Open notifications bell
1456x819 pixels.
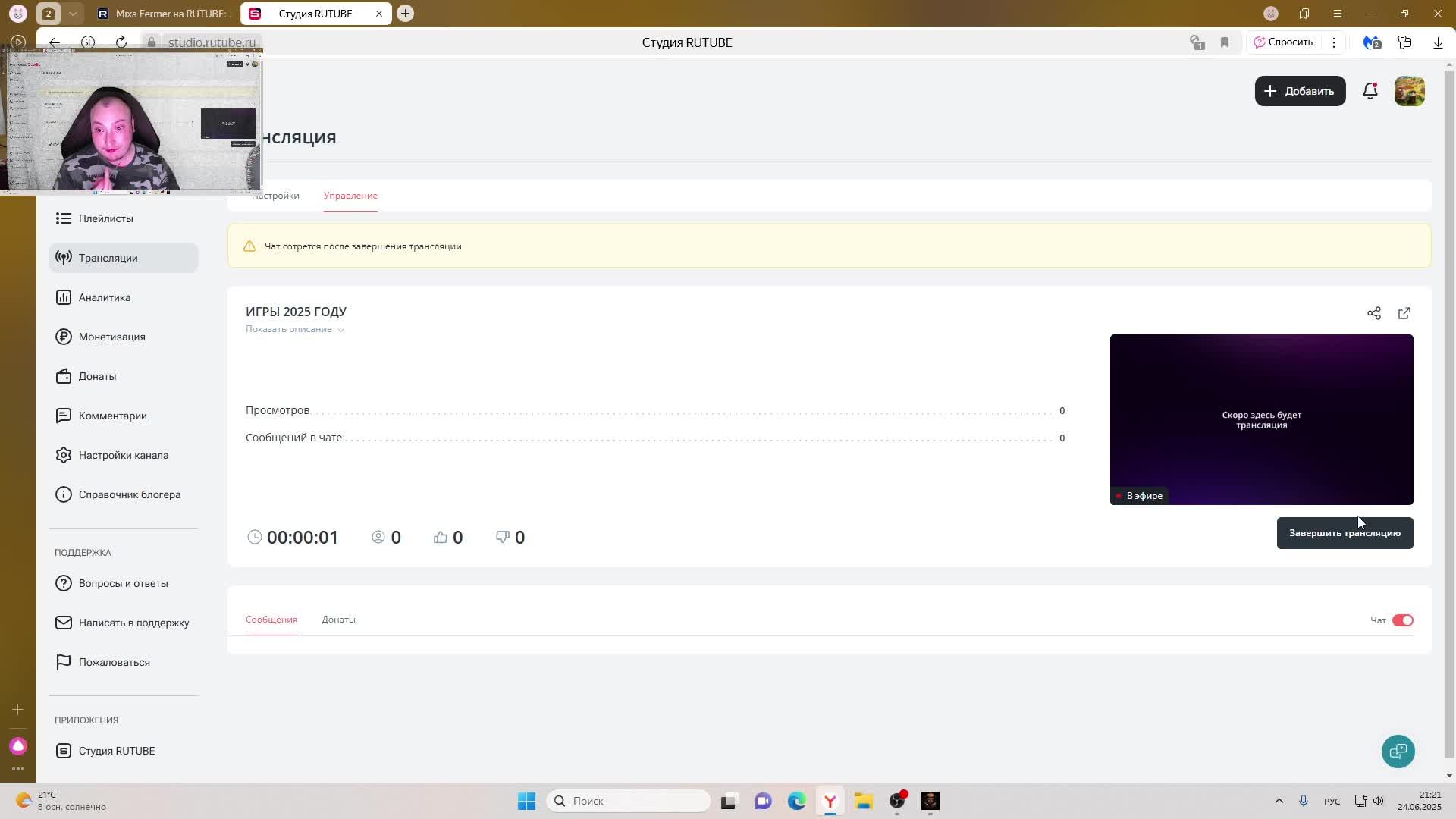point(1370,91)
